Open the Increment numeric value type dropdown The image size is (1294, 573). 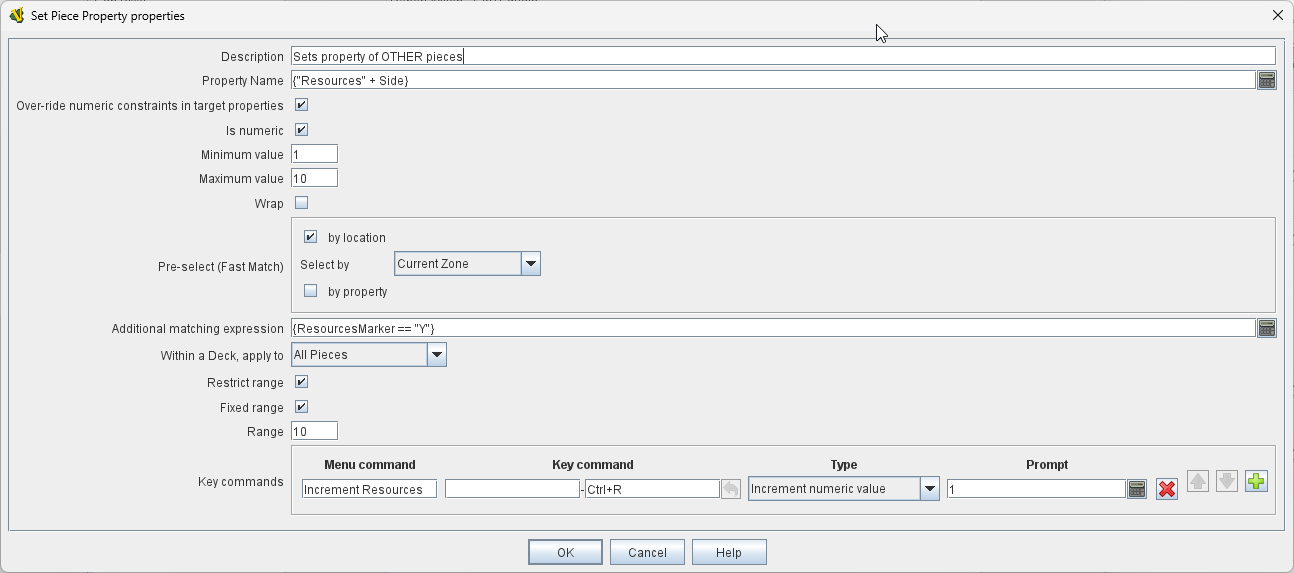pyautogui.click(x=929, y=489)
